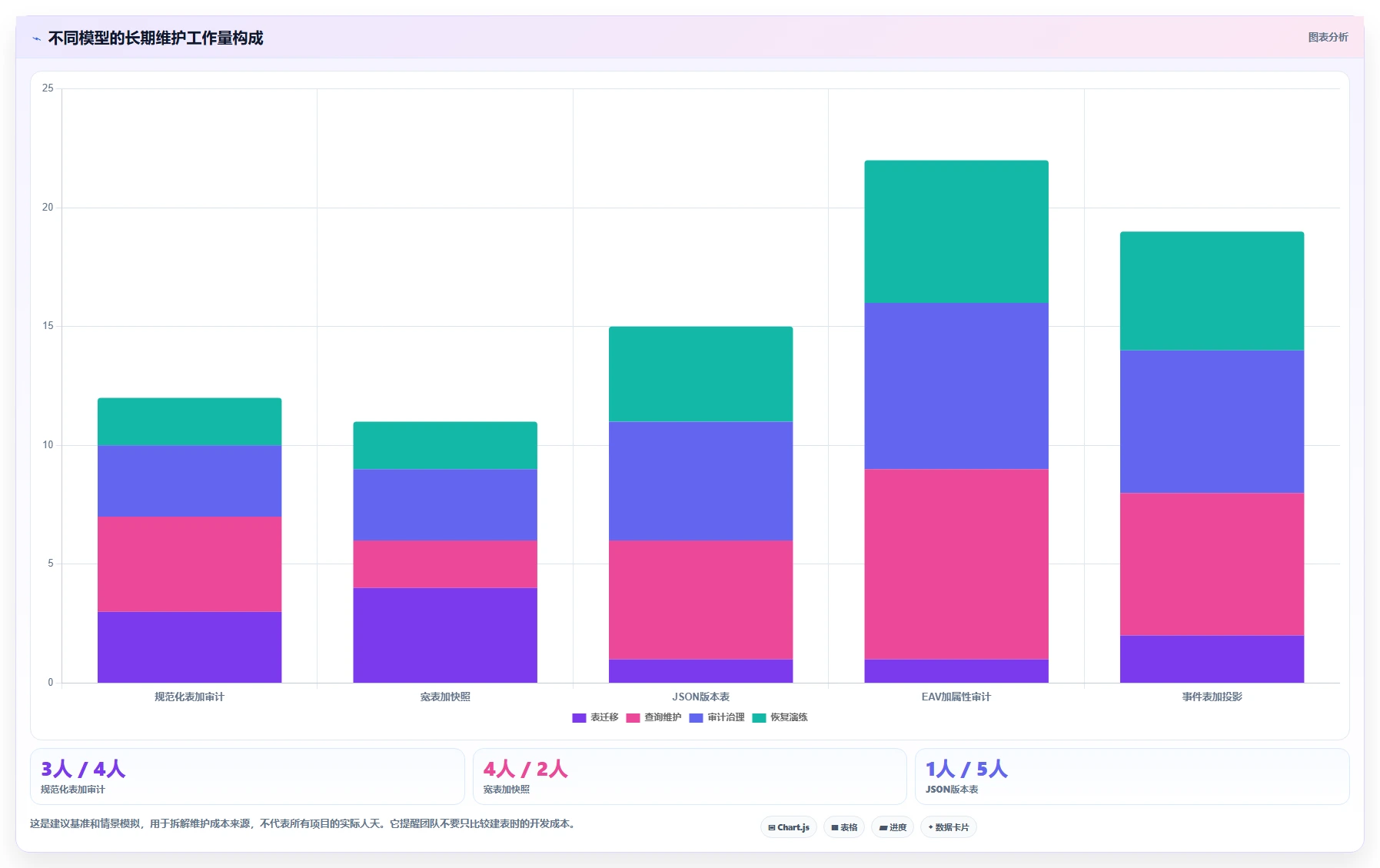1380x868 pixels.
Task: Click the x-axis label 规范化表加审计
Action: [x=190, y=697]
